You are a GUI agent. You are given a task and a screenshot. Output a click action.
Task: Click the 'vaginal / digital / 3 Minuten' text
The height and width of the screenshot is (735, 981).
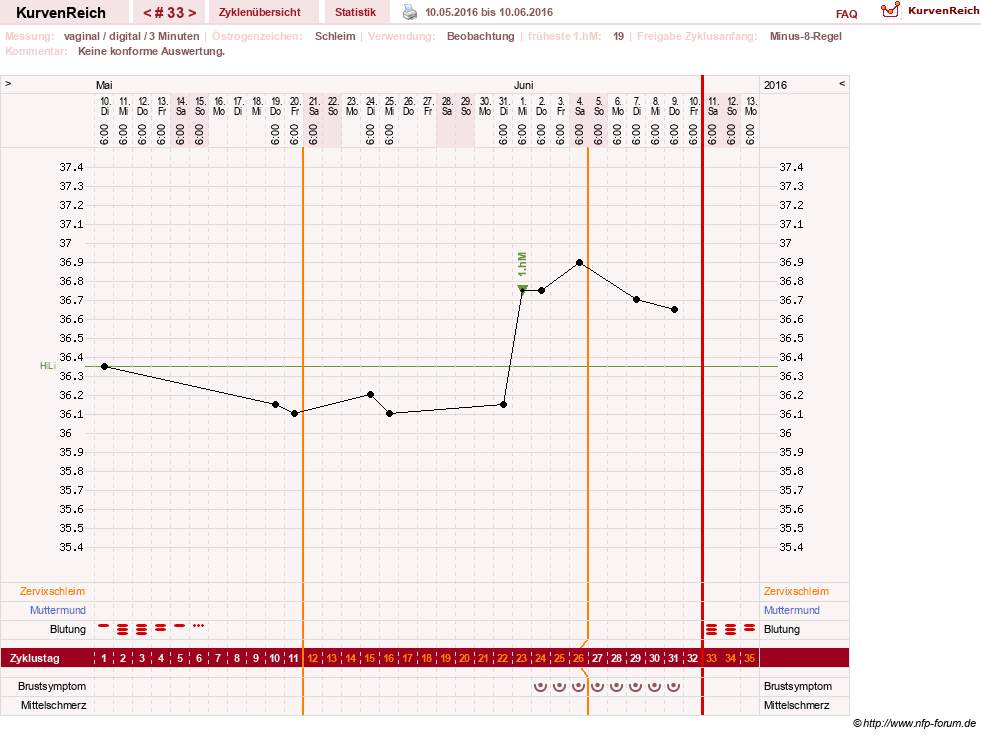point(131,36)
